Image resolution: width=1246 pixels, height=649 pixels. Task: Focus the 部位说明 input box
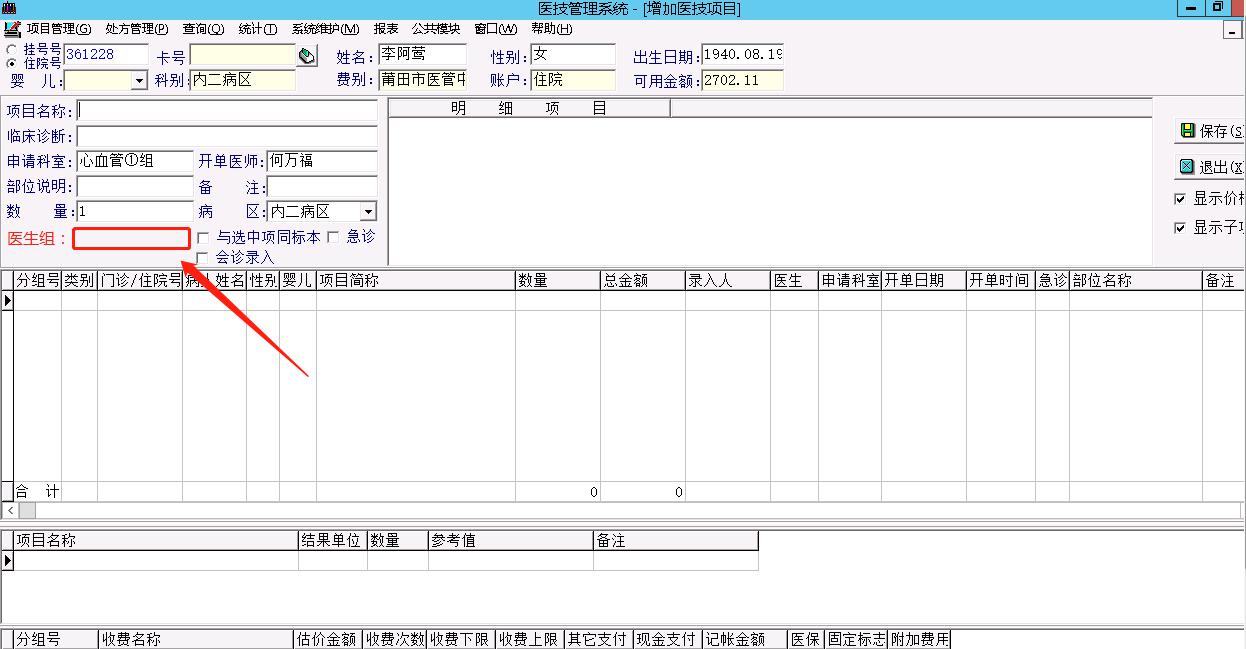(135, 187)
